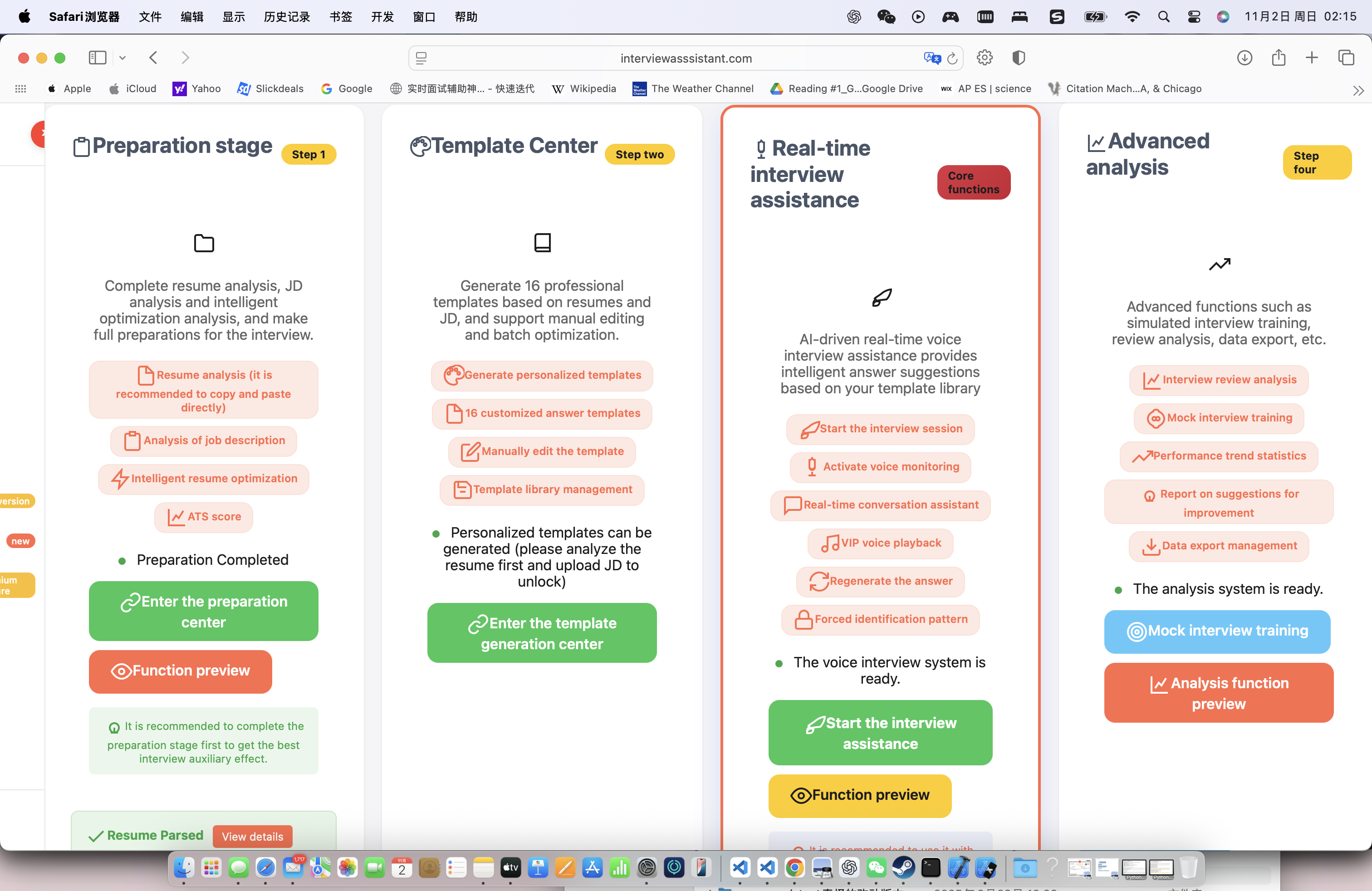Open the website settings gear in the address bar
This screenshot has width=1372, height=891.
pos(985,58)
